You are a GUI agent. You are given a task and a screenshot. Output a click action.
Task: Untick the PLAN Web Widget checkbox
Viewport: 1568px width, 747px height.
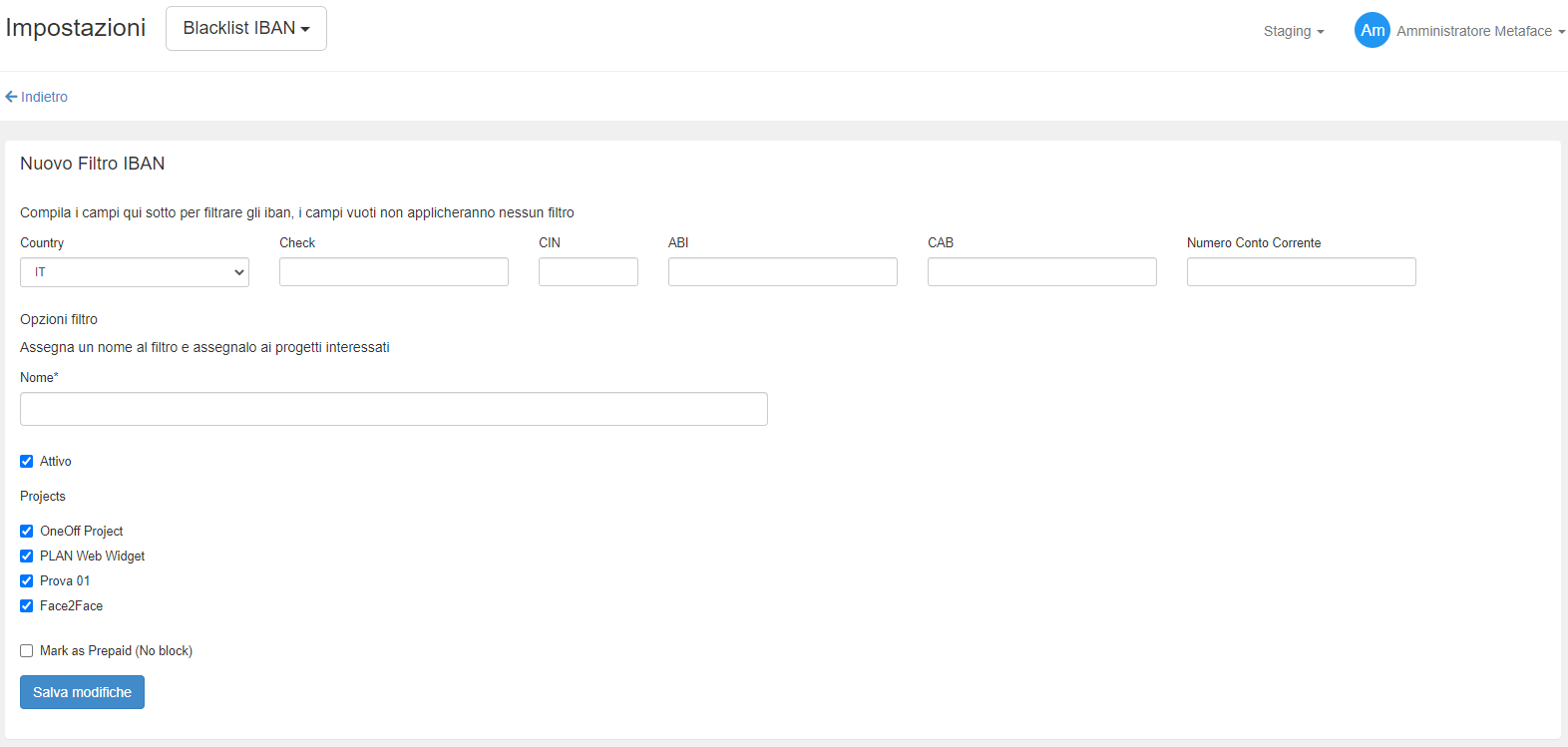tap(27, 557)
